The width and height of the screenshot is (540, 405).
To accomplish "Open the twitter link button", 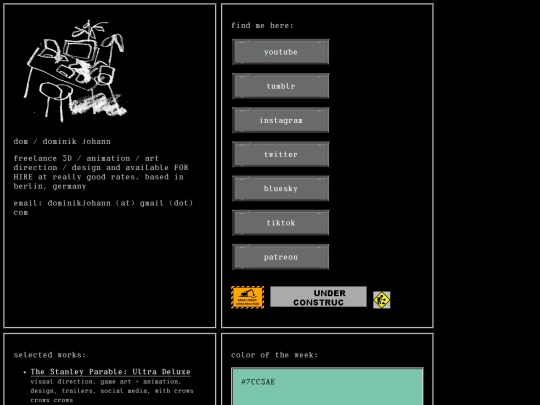I will pyautogui.click(x=281, y=154).
